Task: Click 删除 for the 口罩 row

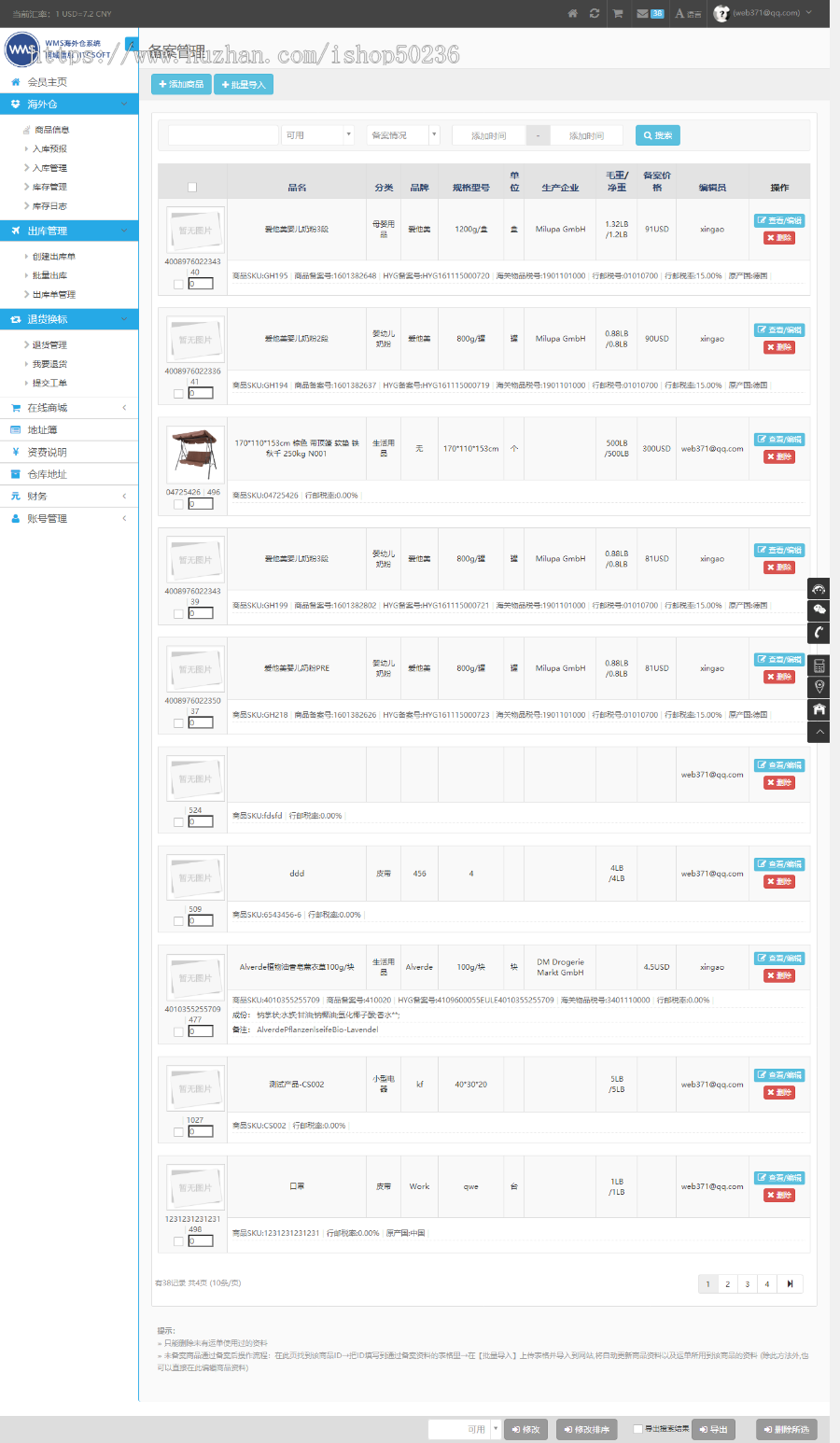Action: [x=778, y=1196]
